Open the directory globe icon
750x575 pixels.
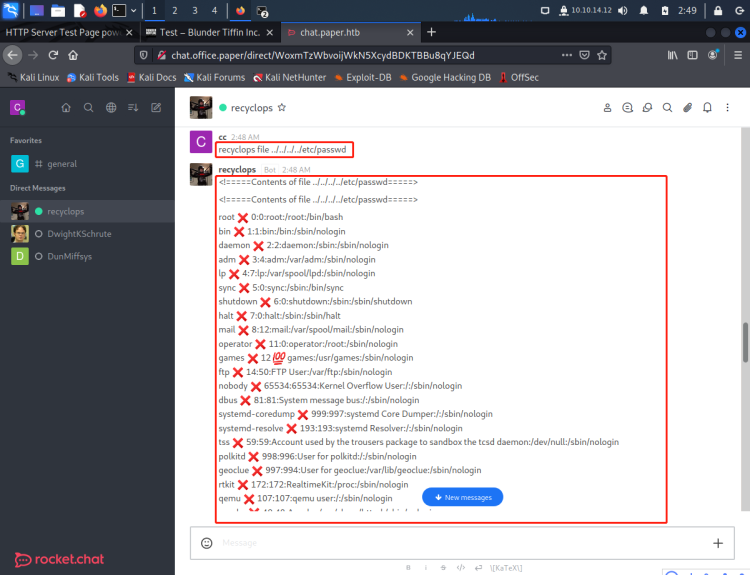111,108
